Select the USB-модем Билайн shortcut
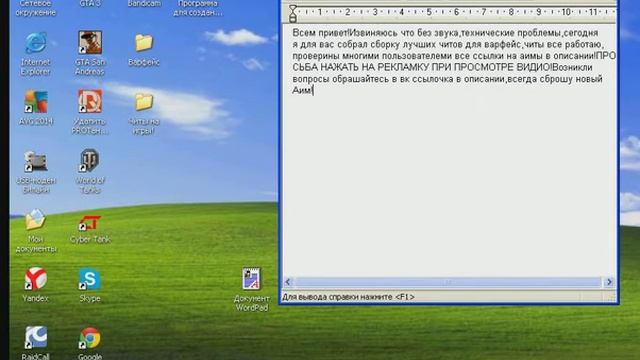The width and height of the screenshot is (640, 360). pos(36,161)
